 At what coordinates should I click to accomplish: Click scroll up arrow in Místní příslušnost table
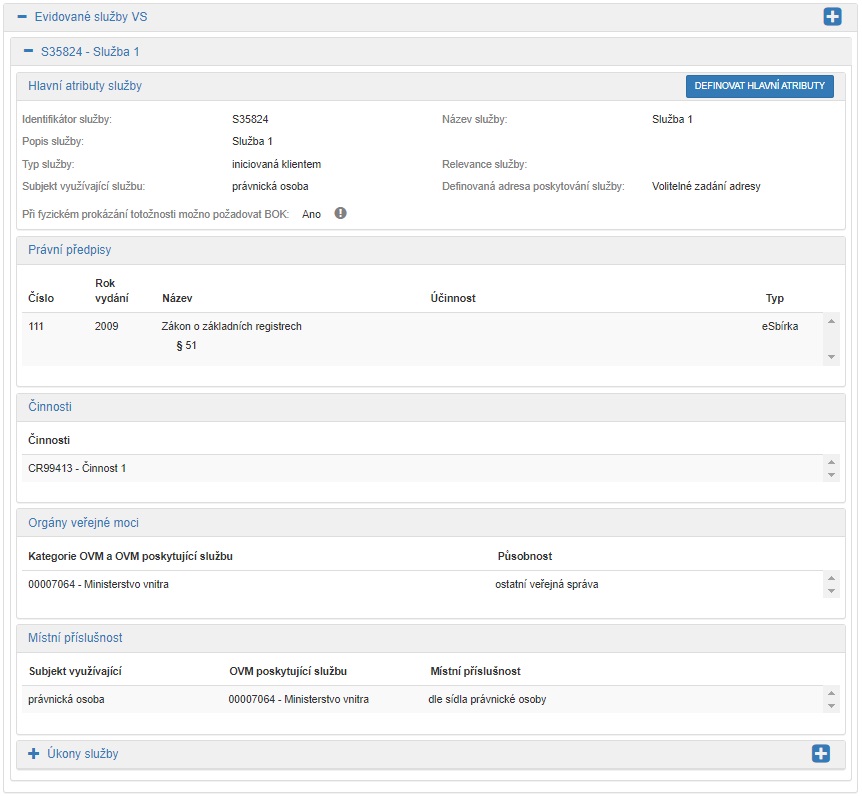tap(830, 693)
